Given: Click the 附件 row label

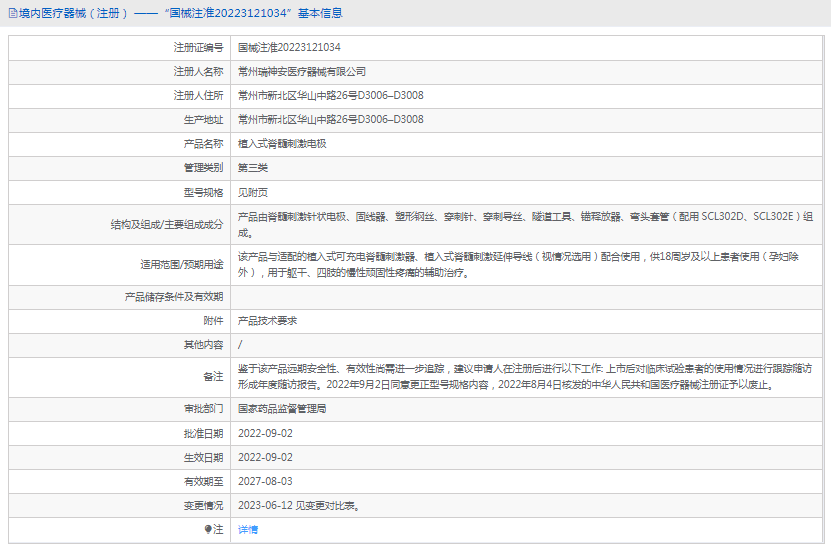Looking at the screenshot, I should click(x=213, y=321).
